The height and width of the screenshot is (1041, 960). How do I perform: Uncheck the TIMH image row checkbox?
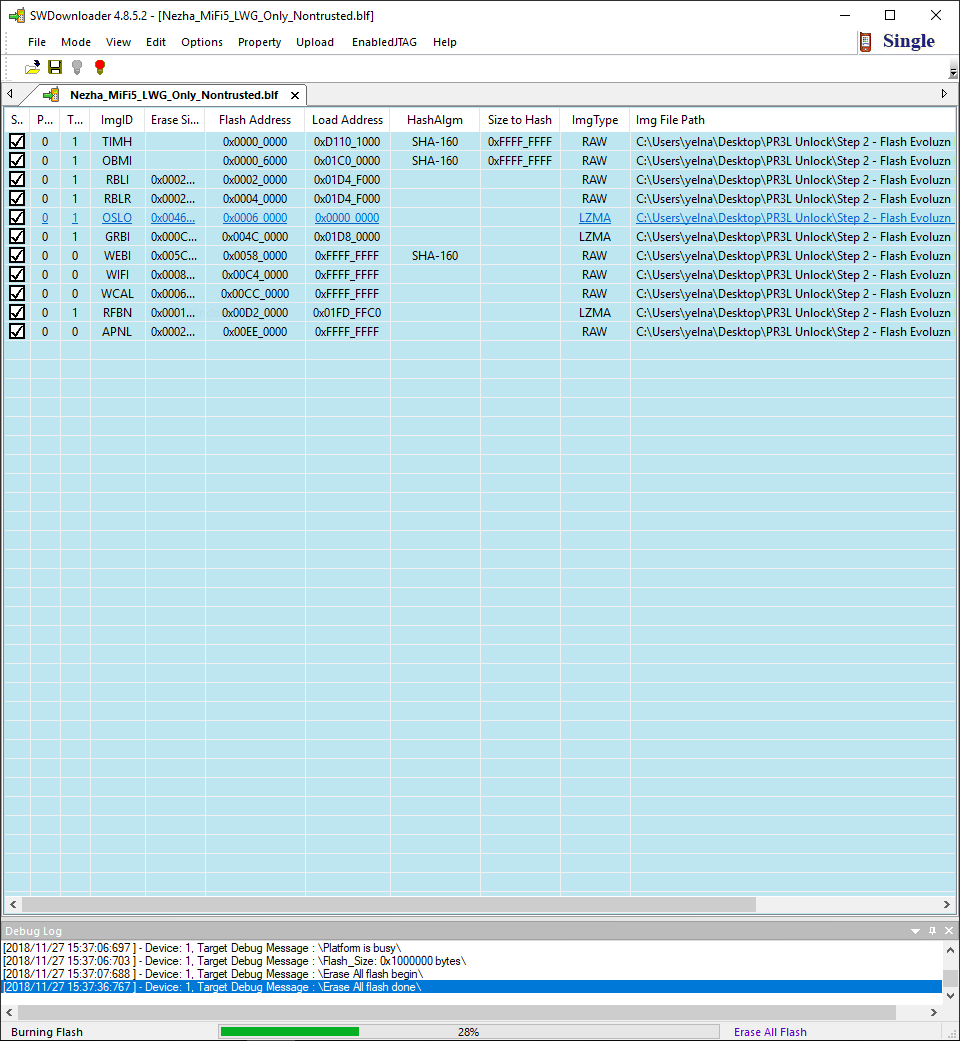17,142
